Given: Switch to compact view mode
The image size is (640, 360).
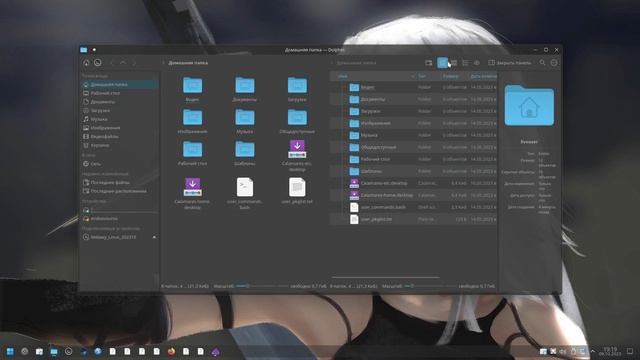Looking at the screenshot, I should coord(454,63).
